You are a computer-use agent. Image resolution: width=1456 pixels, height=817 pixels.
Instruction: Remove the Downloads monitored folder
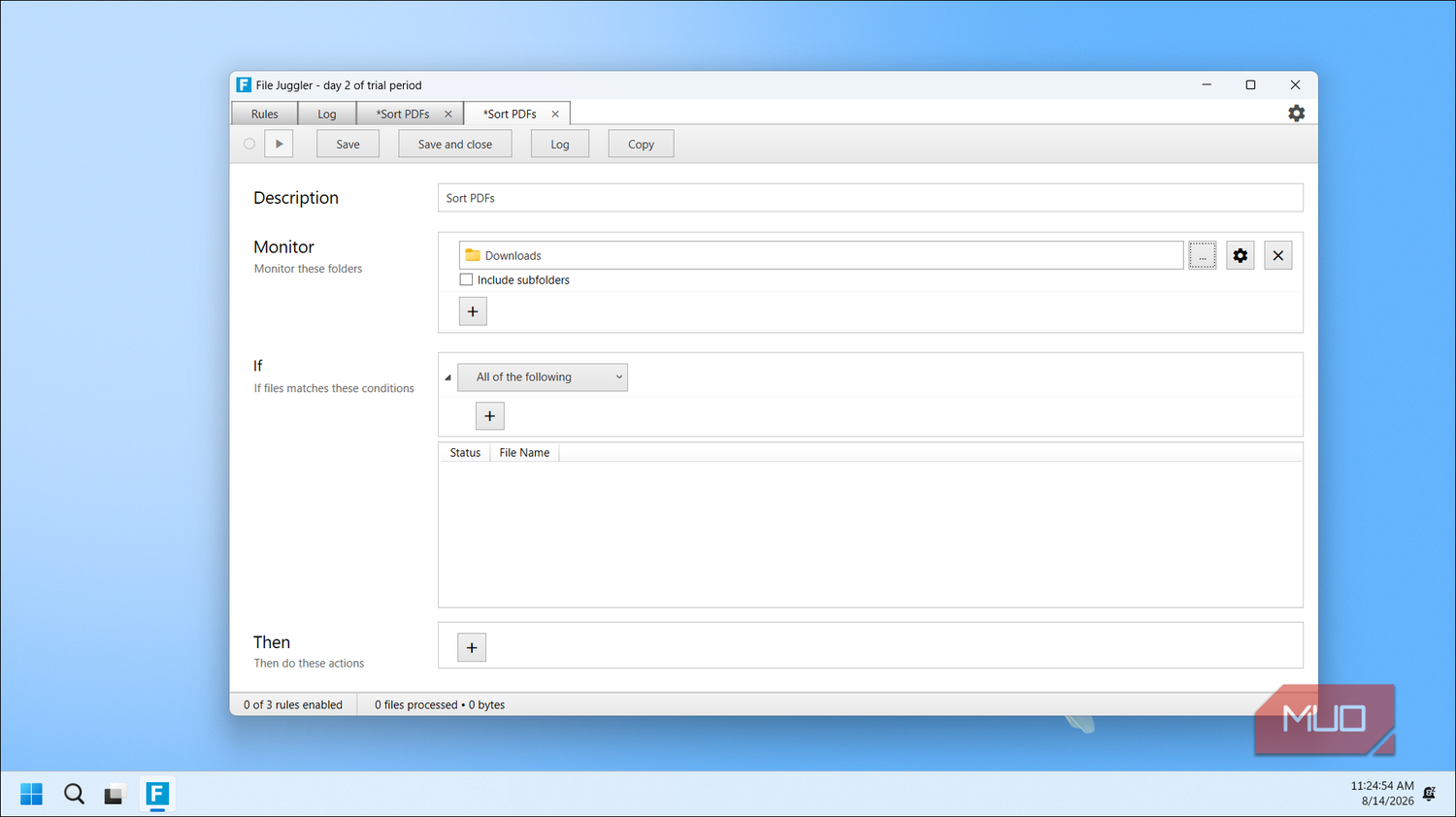point(1277,255)
